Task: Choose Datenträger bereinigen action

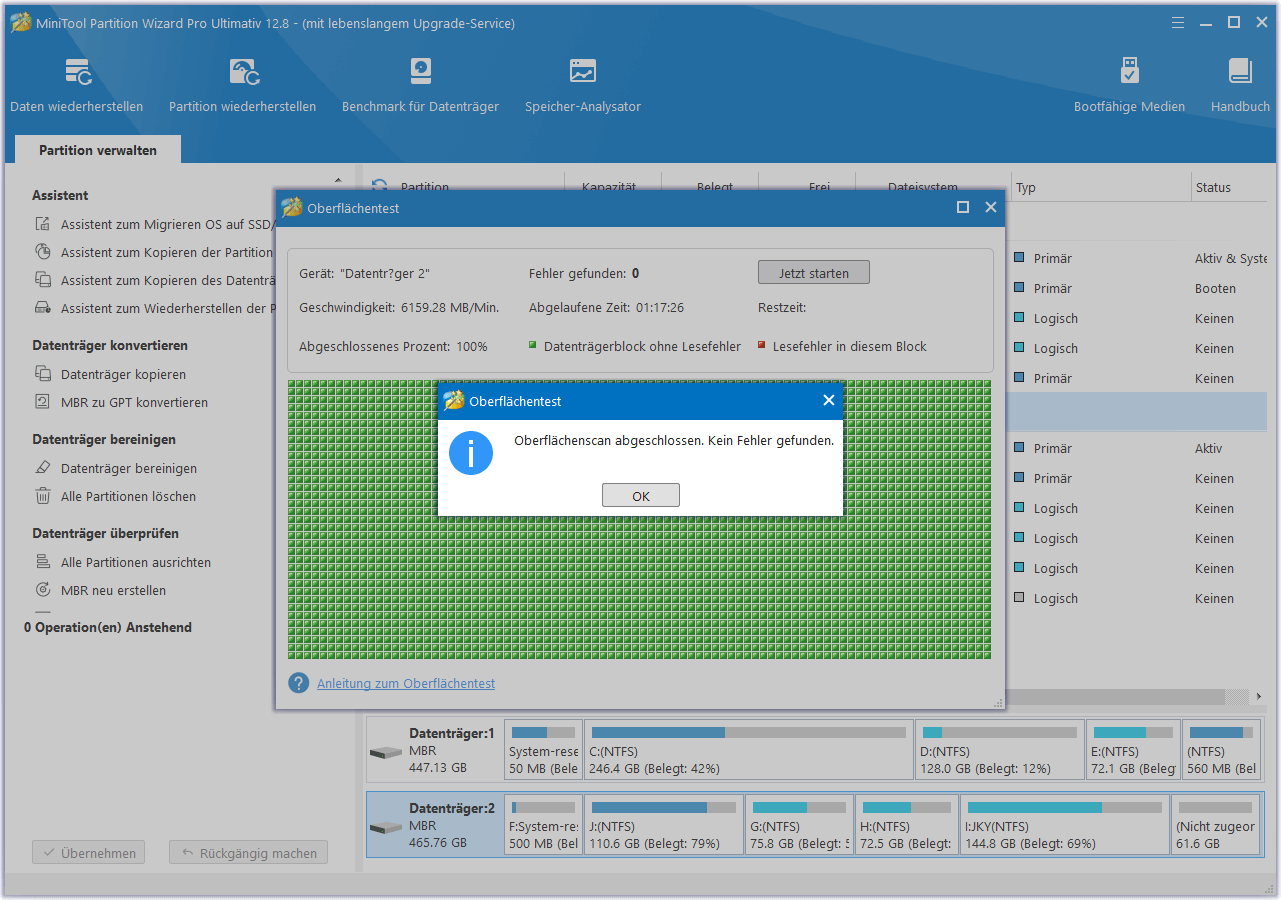Action: (129, 468)
